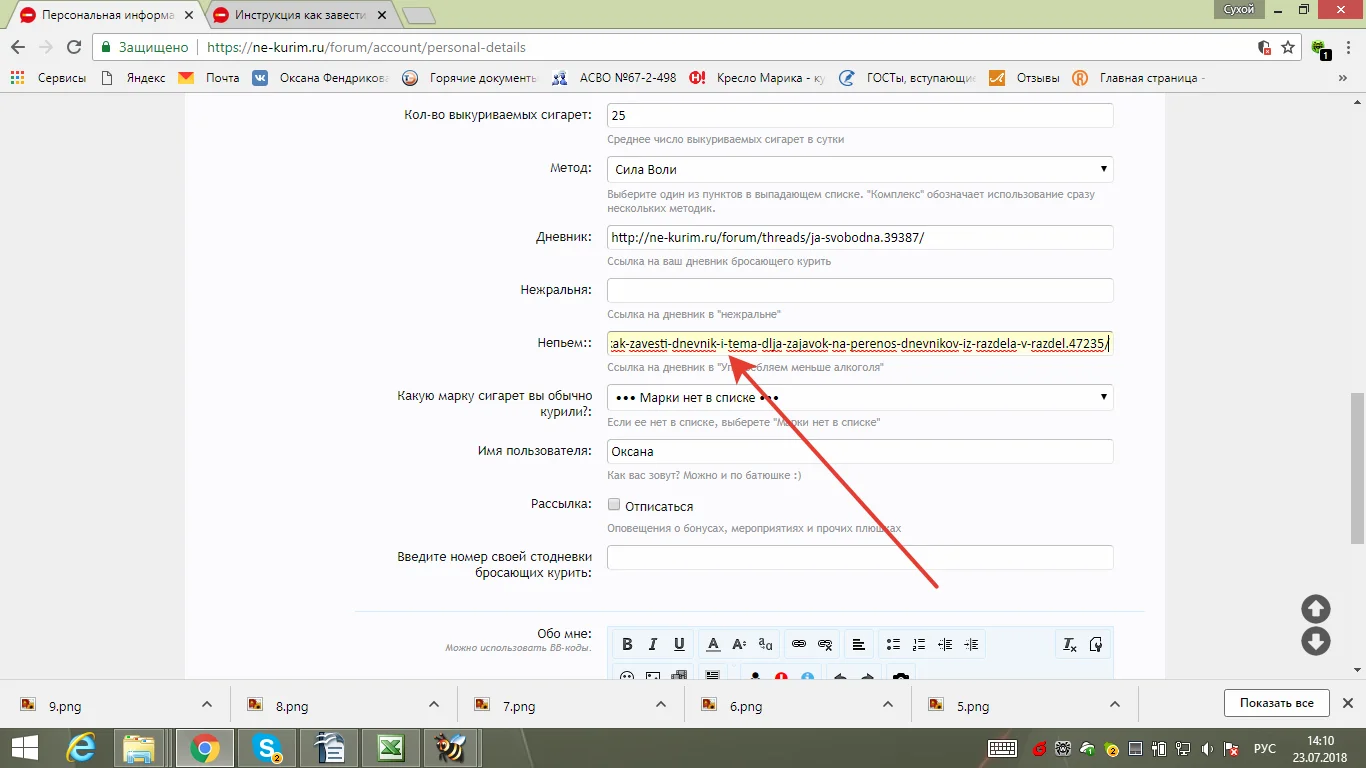Apply italic formatting in the editor
Screen dimensions: 1366x768
click(653, 644)
